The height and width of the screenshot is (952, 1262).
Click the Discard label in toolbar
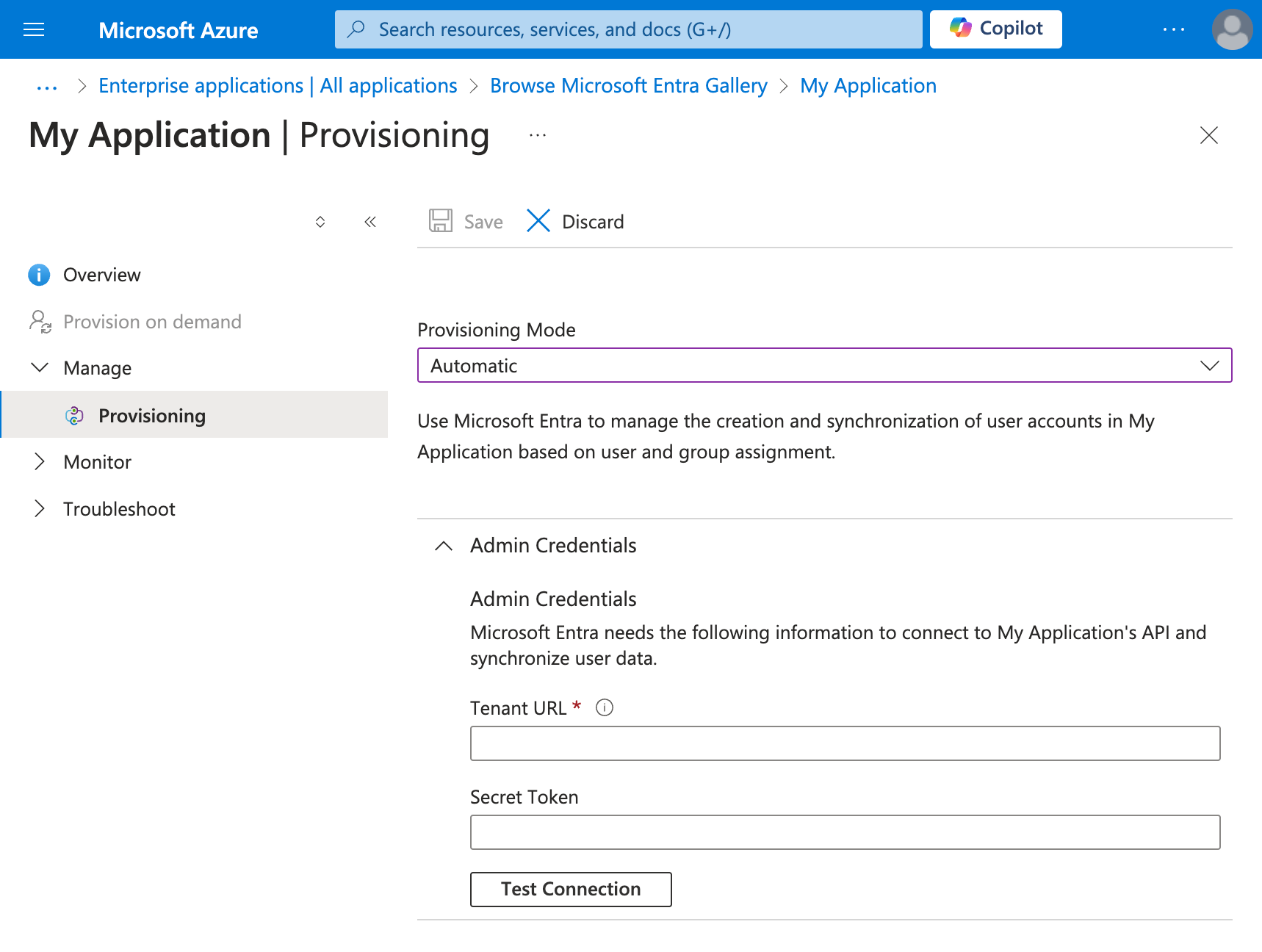593,222
